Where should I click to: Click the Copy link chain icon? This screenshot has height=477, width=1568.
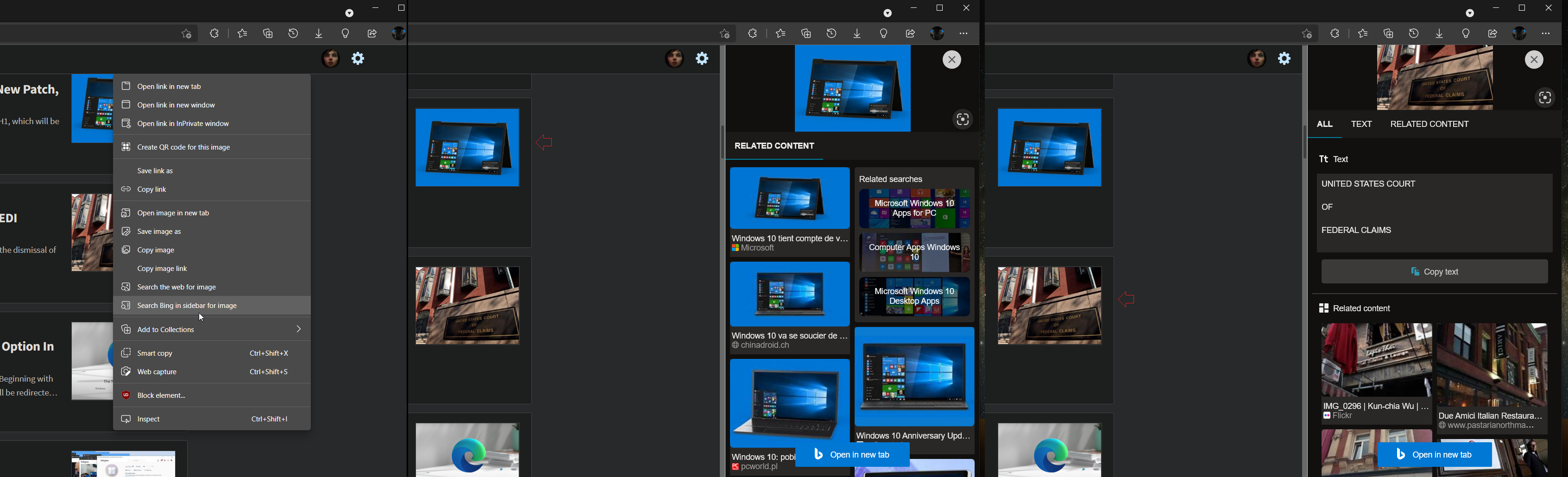pos(126,189)
